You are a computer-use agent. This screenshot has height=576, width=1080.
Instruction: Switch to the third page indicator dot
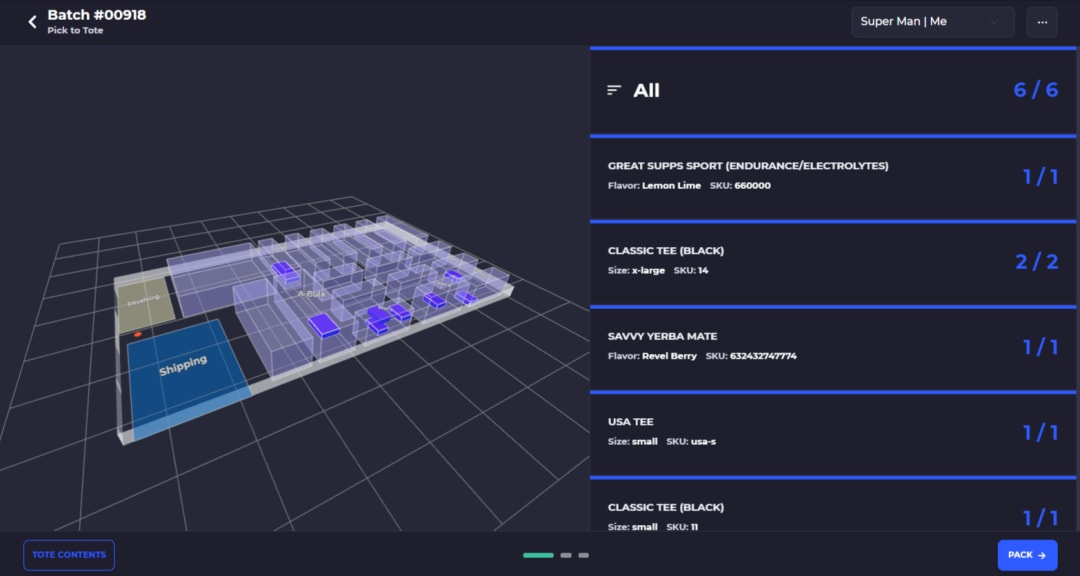tap(583, 555)
